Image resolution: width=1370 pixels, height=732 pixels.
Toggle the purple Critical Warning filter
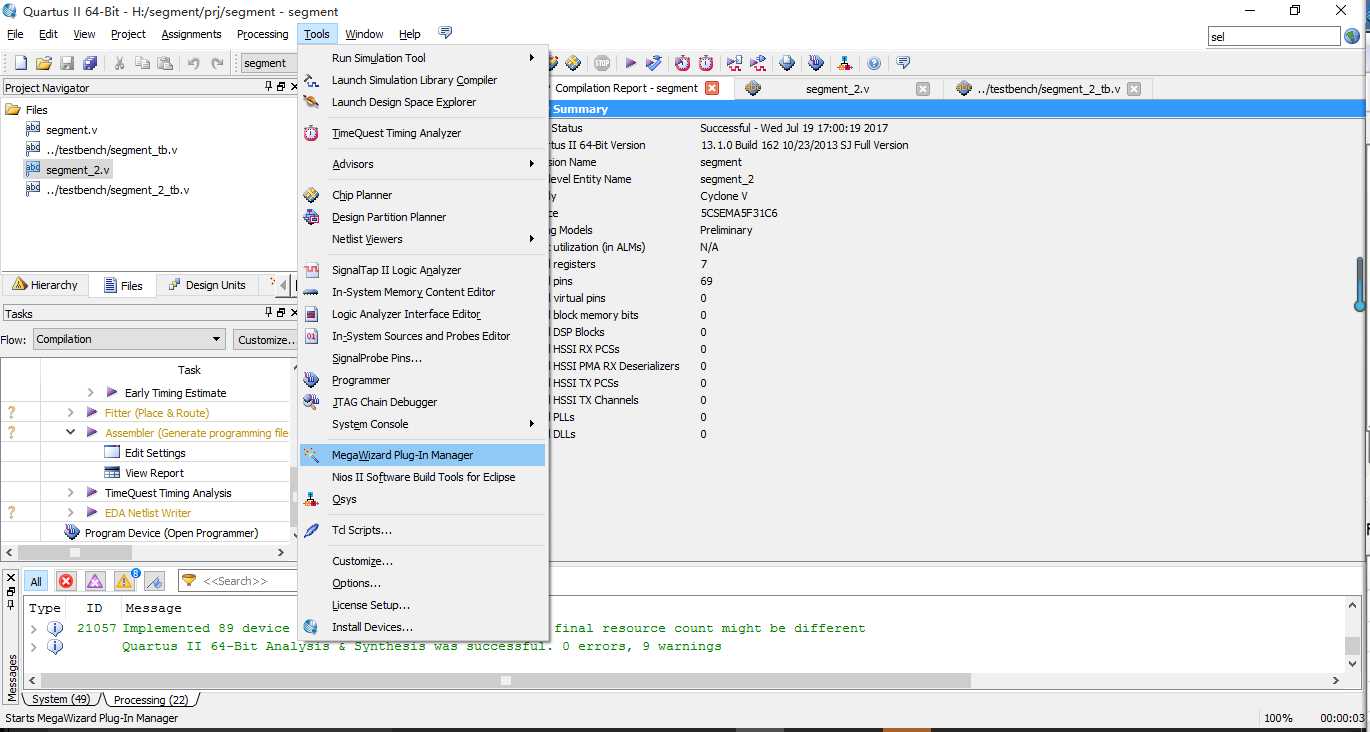point(95,581)
